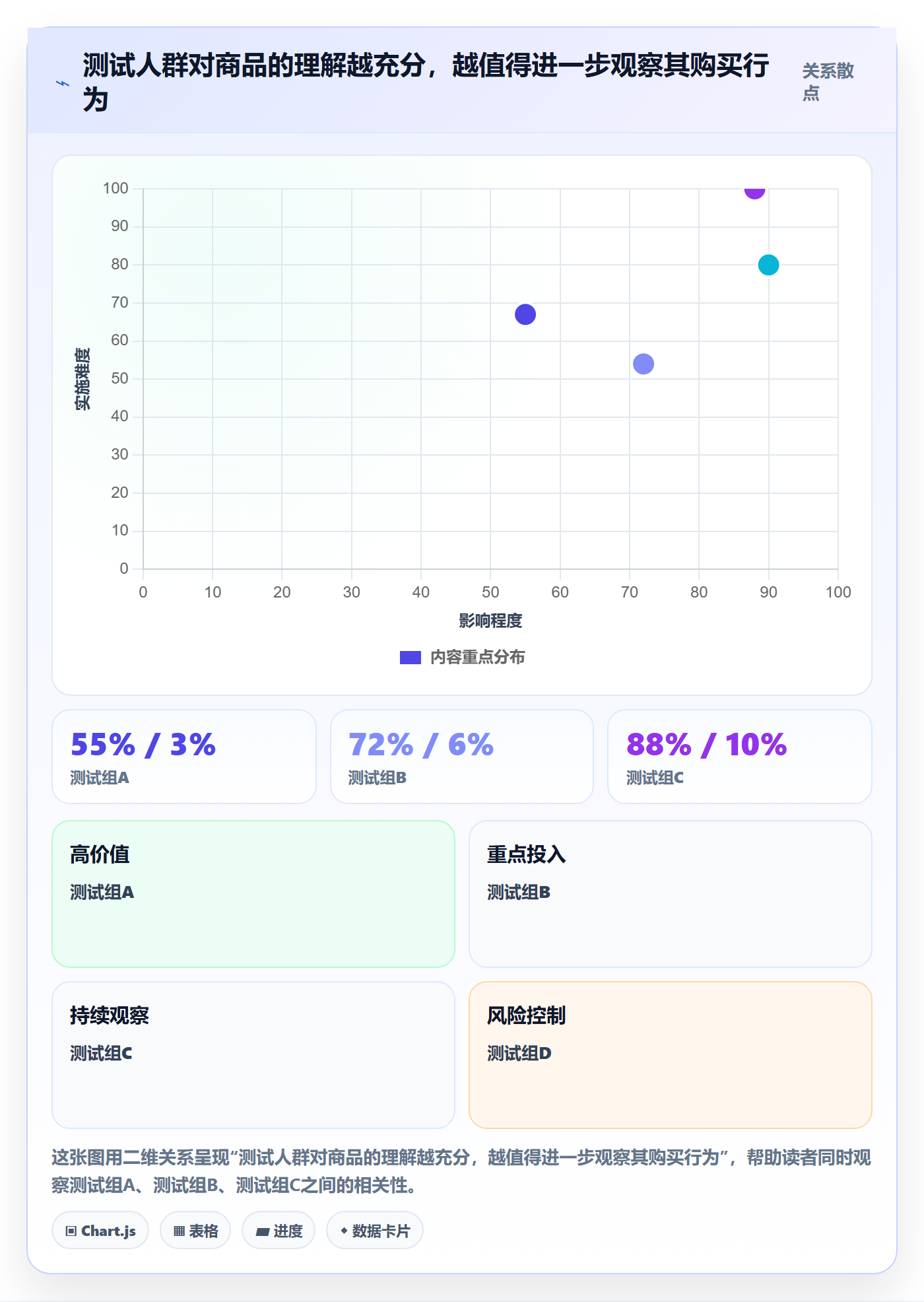Click the 内容重点分布 legend label
Image resolution: width=924 pixels, height=1302 pixels.
[477, 658]
